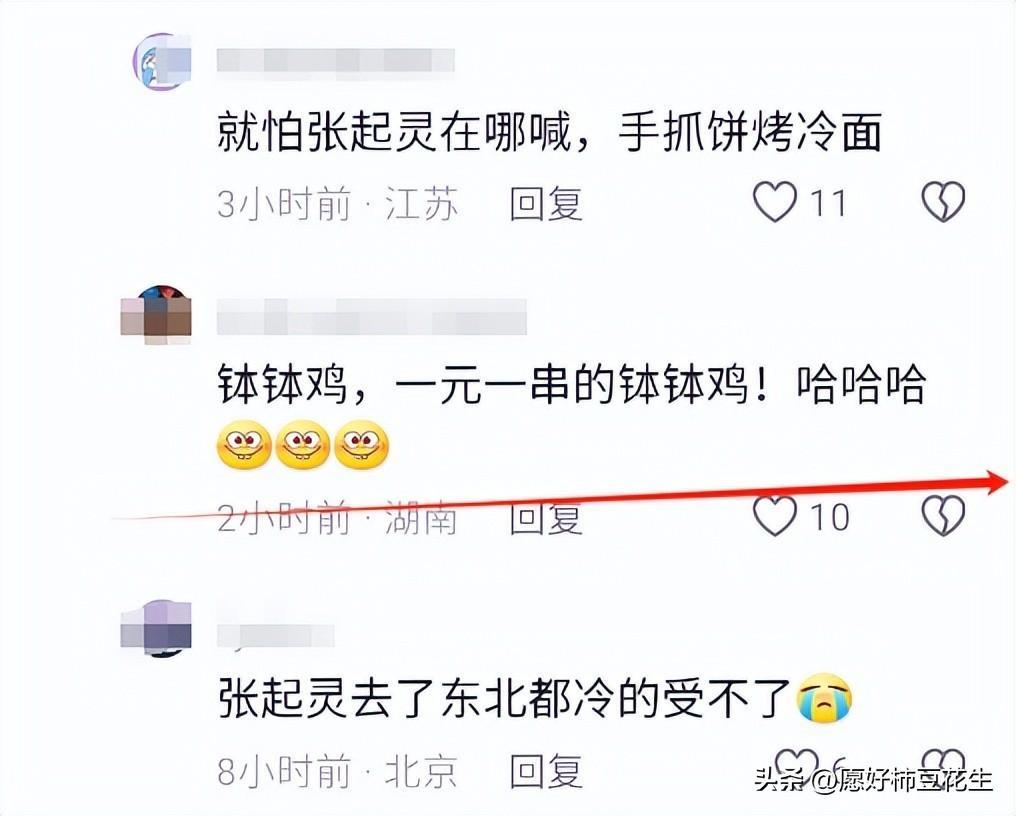Image resolution: width=1016 pixels, height=816 pixels.
Task: Tap the like count 11
Action: pos(829,203)
